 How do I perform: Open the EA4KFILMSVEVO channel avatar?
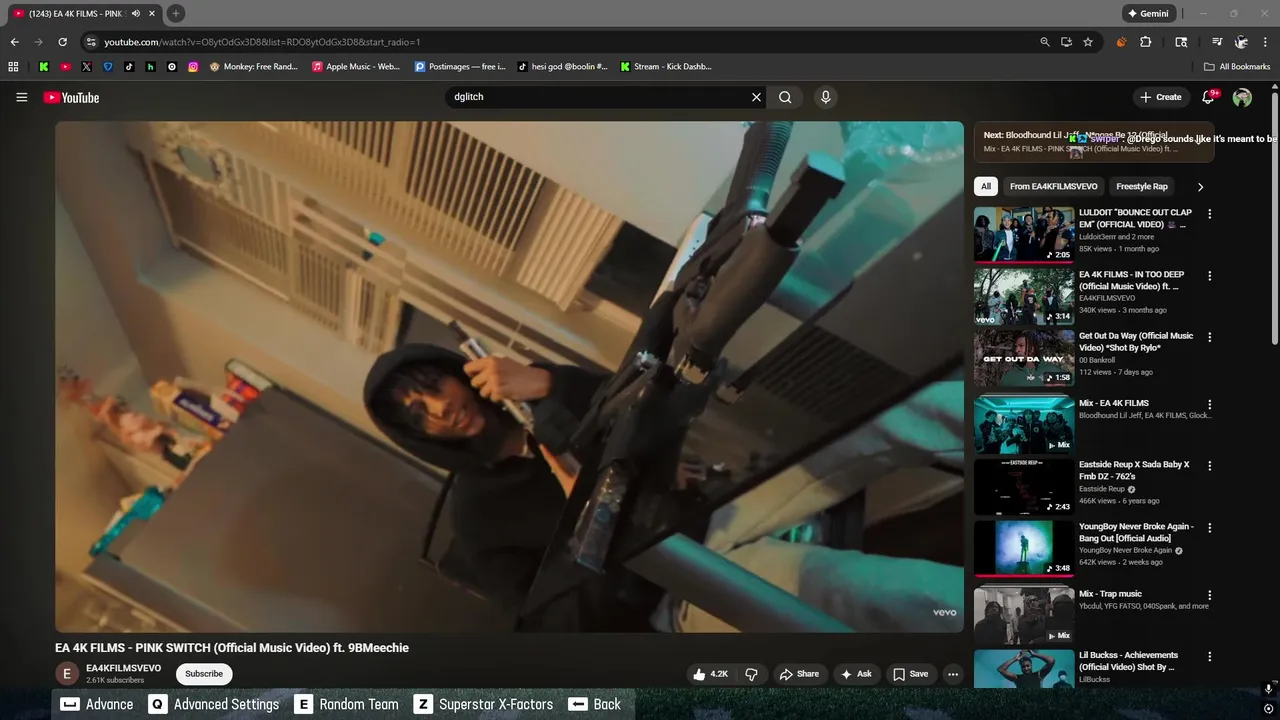[67, 674]
